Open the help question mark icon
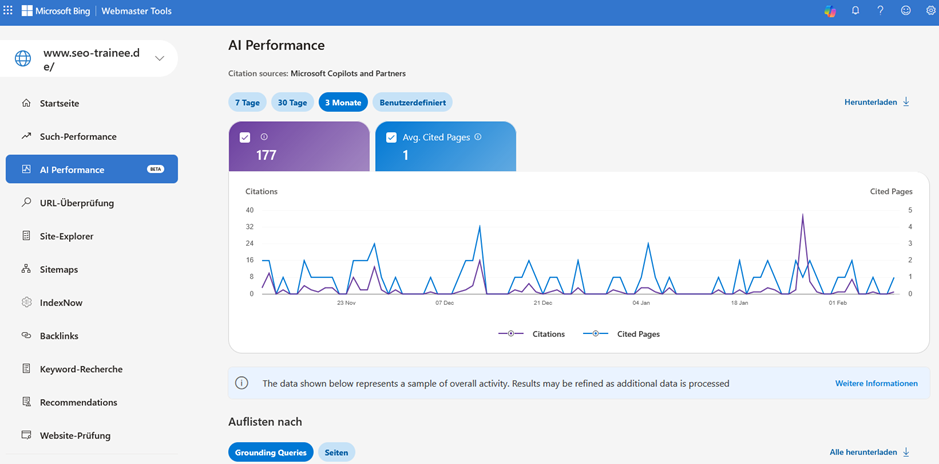This screenshot has height=464, width=939. pyautogui.click(x=880, y=11)
